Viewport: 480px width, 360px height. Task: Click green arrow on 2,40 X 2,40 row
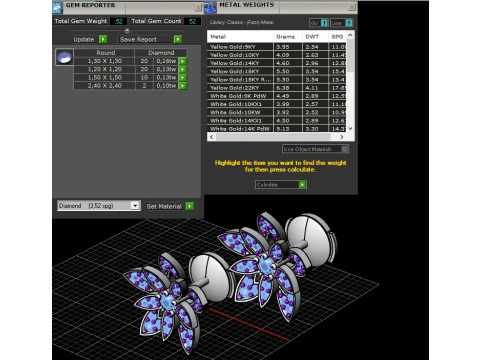click(x=183, y=86)
